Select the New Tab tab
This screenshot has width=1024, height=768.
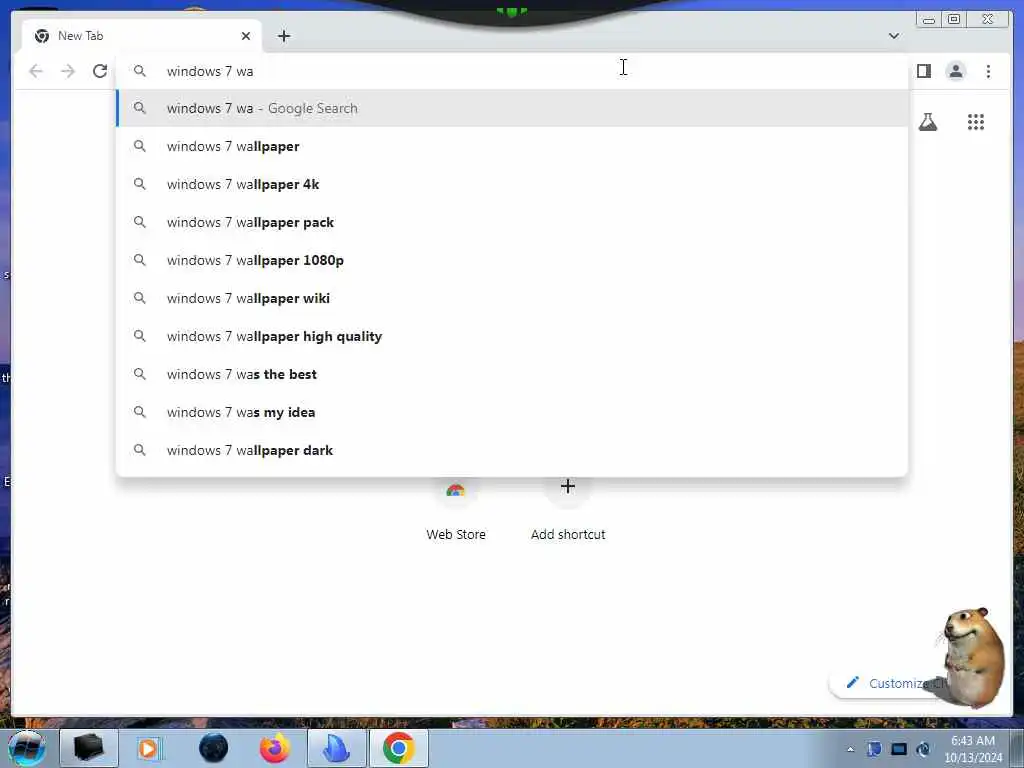point(141,36)
